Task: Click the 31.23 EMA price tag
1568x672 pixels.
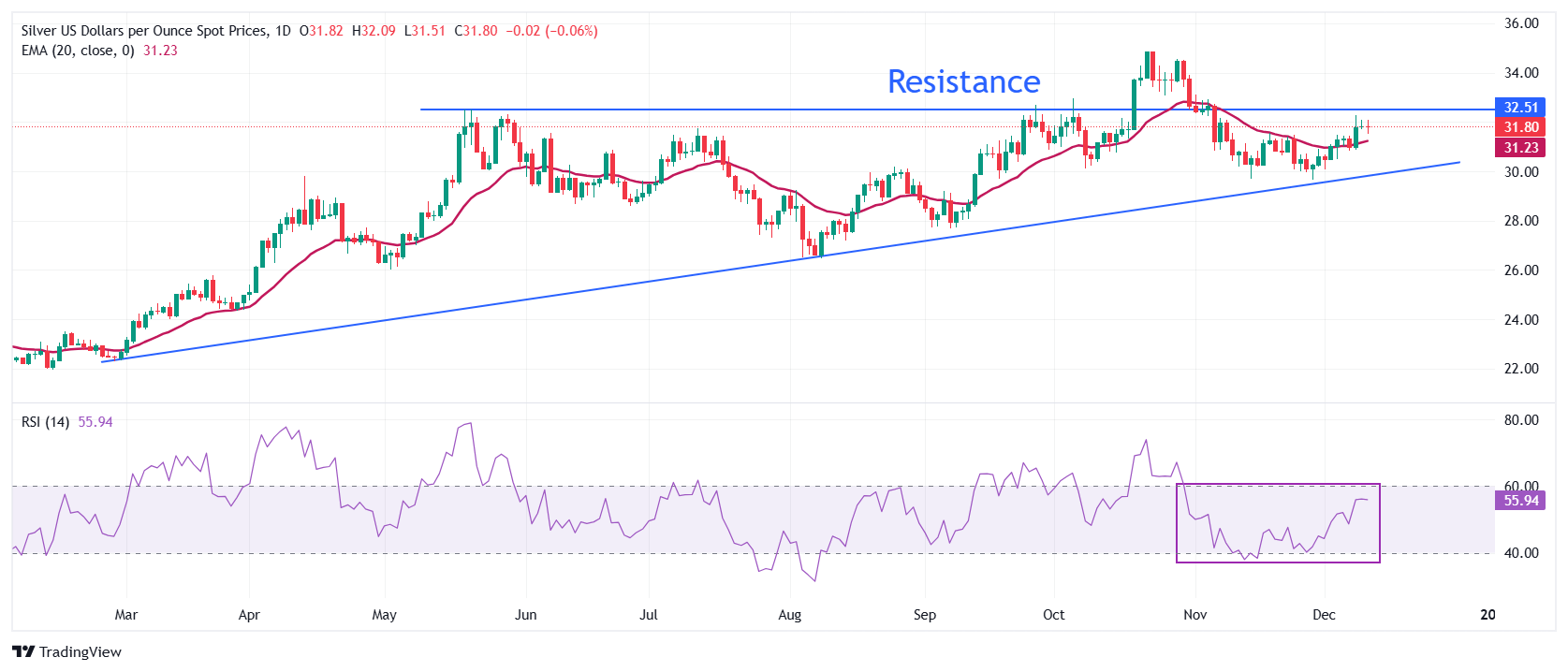Action: click(x=1520, y=148)
